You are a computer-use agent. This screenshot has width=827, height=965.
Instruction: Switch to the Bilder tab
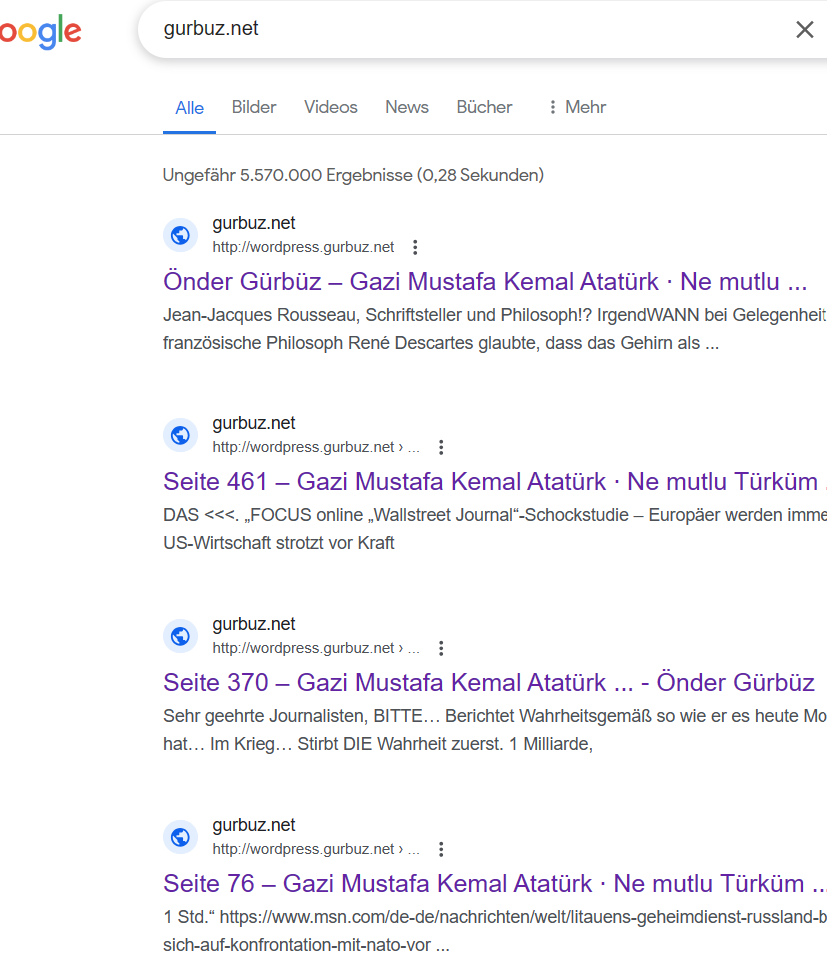[x=254, y=107]
